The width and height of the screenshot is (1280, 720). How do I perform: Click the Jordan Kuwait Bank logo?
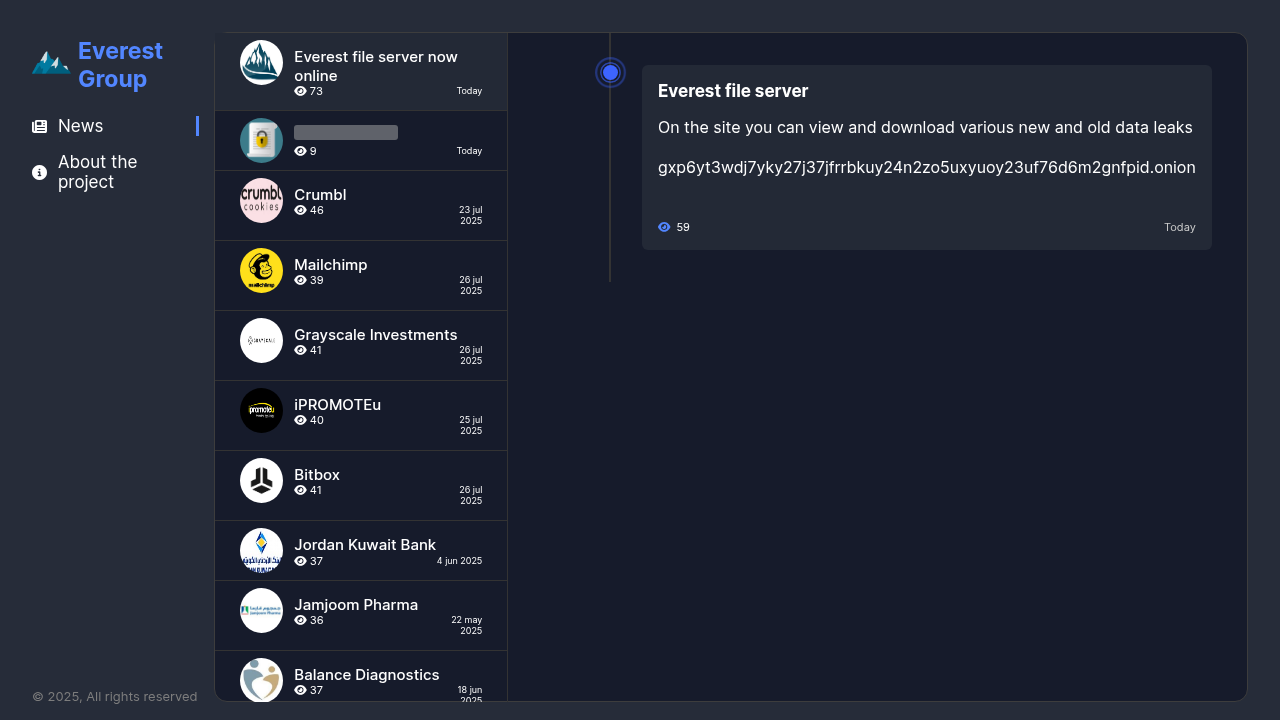click(x=261, y=550)
